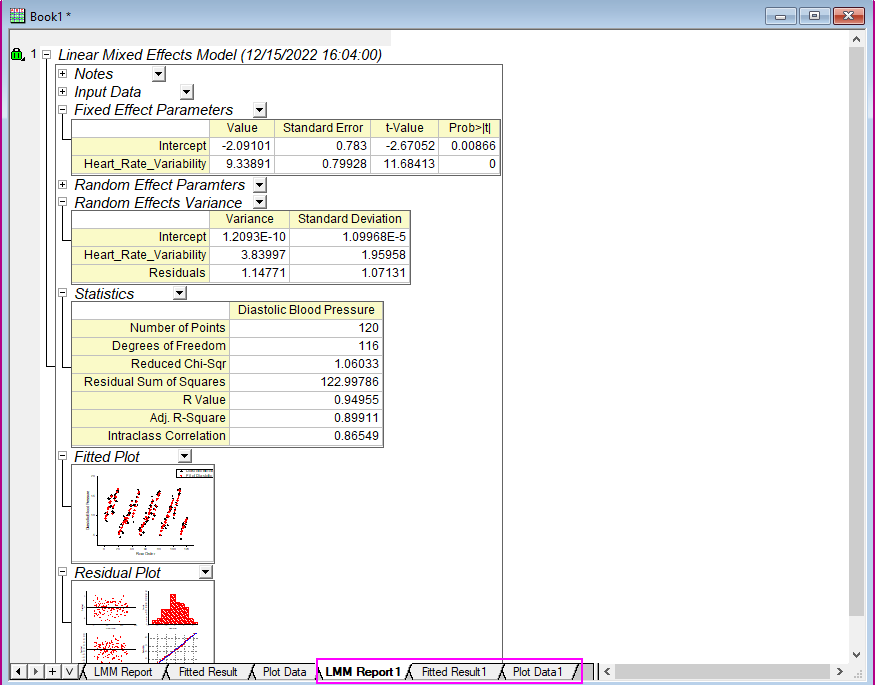Expand the Notes section
The width and height of the screenshot is (875, 685).
click(x=63, y=74)
